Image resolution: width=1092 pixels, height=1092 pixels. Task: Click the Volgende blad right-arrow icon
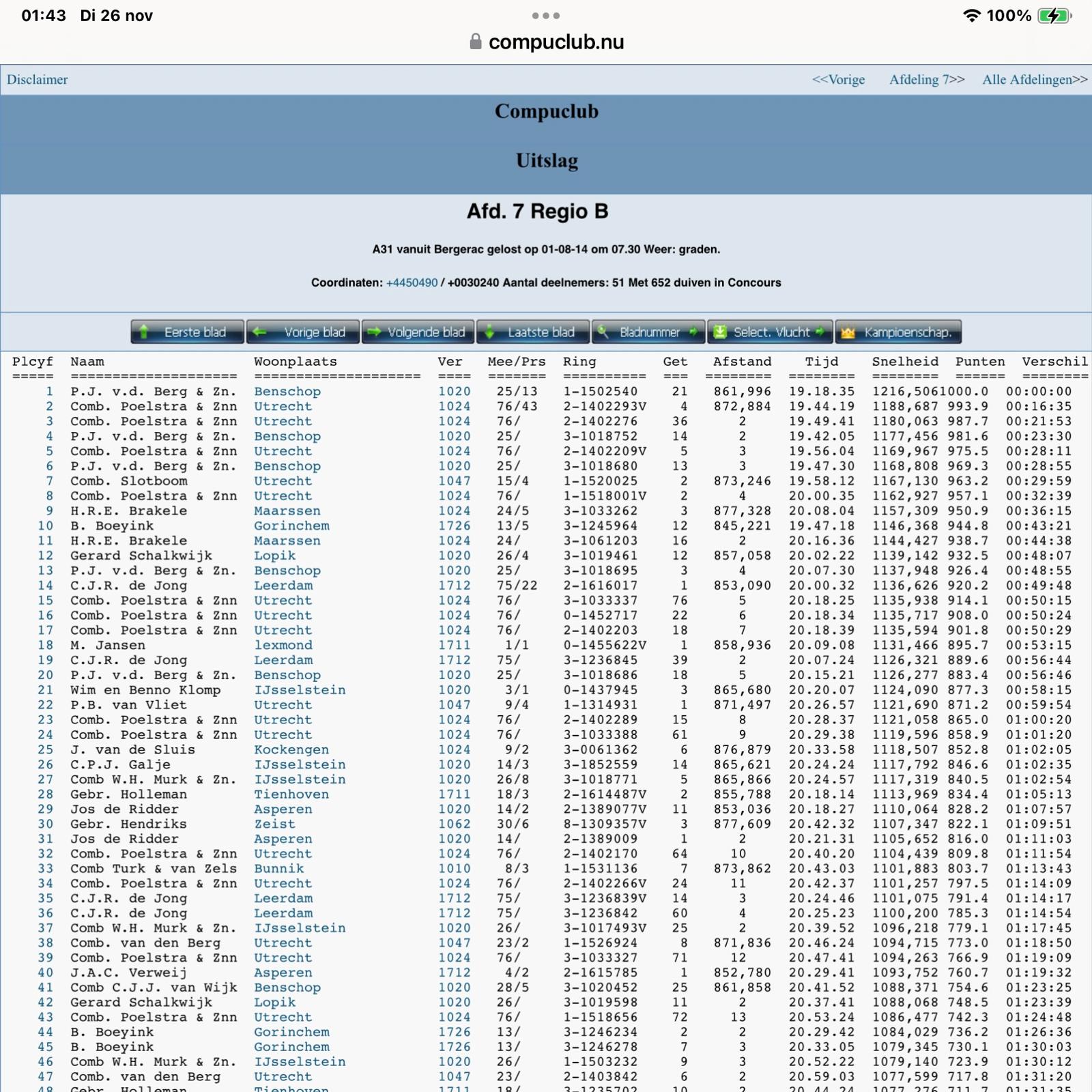374,332
